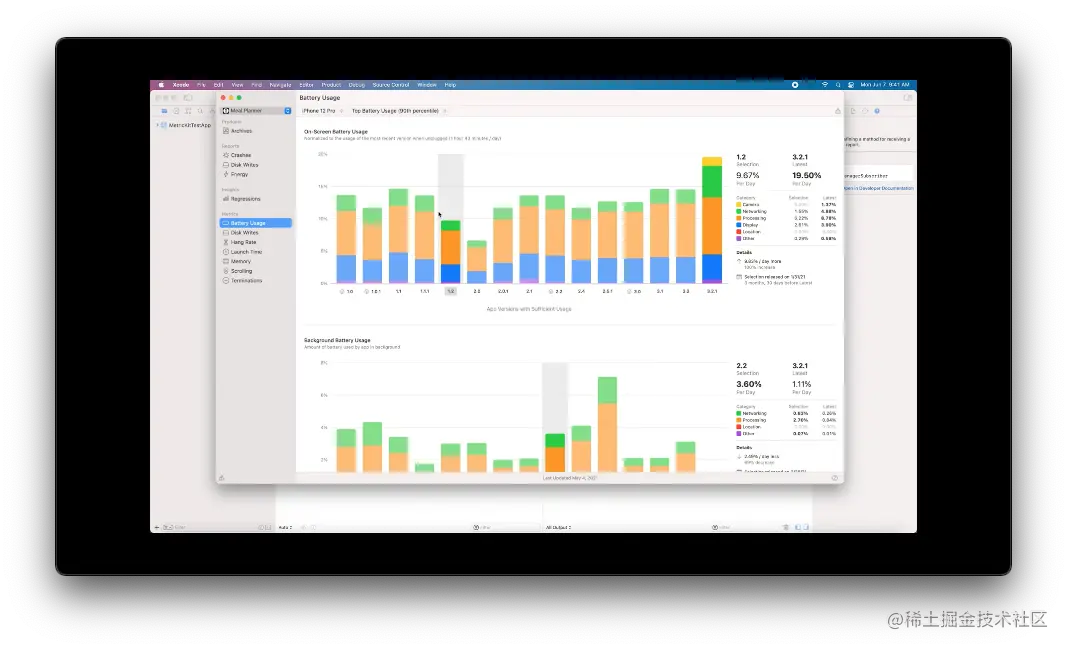Screen dimensions: 1067x649
Task: Open the Scrolling metric
Action: click(x=241, y=271)
